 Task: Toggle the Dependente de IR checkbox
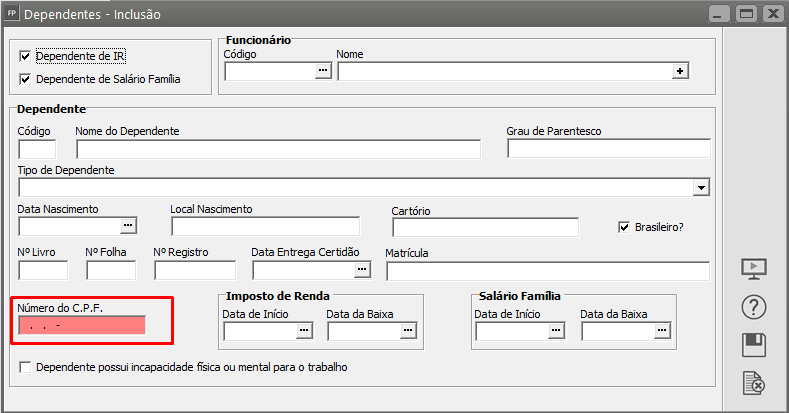pyautogui.click(x=26, y=57)
